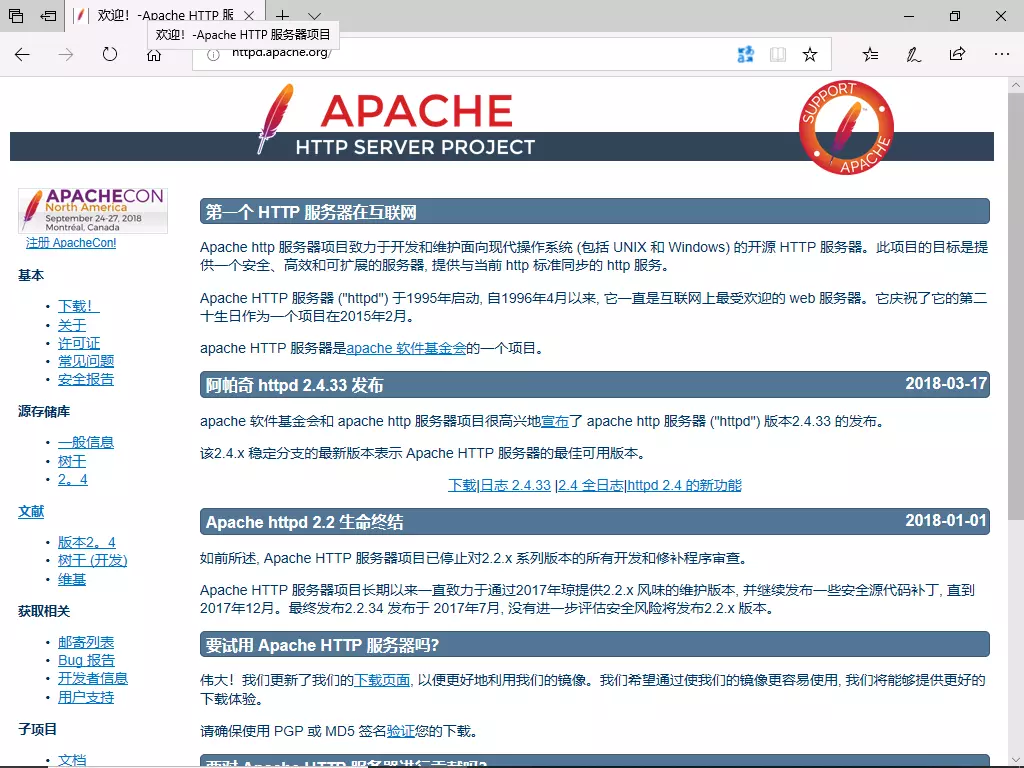Click the browser Back arrow
Image resolution: width=1024 pixels, height=768 pixels.
pos(22,54)
